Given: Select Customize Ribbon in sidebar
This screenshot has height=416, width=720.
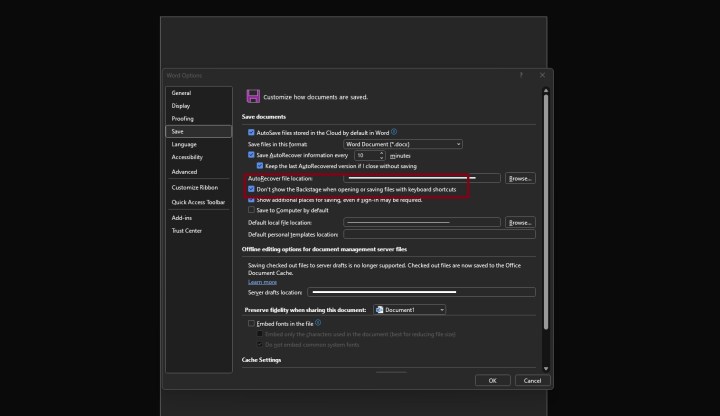Looking at the screenshot, I should 194,187.
